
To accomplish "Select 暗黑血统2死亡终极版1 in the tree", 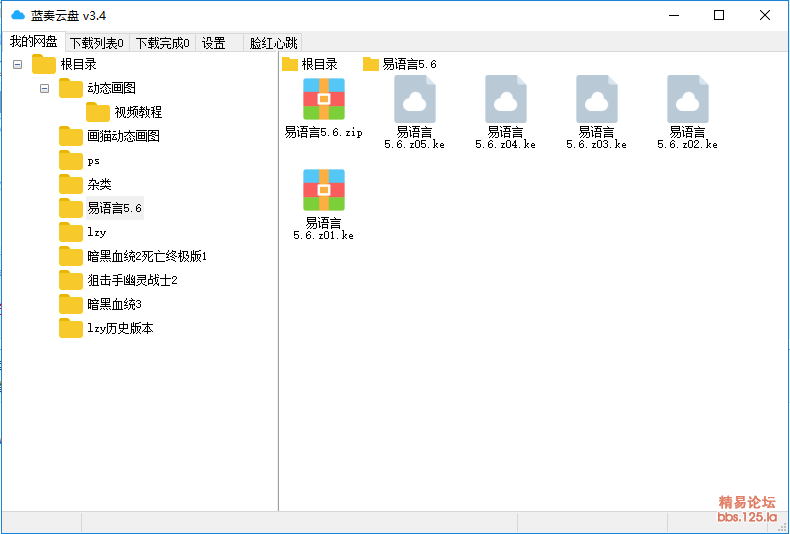I will click(x=147, y=256).
